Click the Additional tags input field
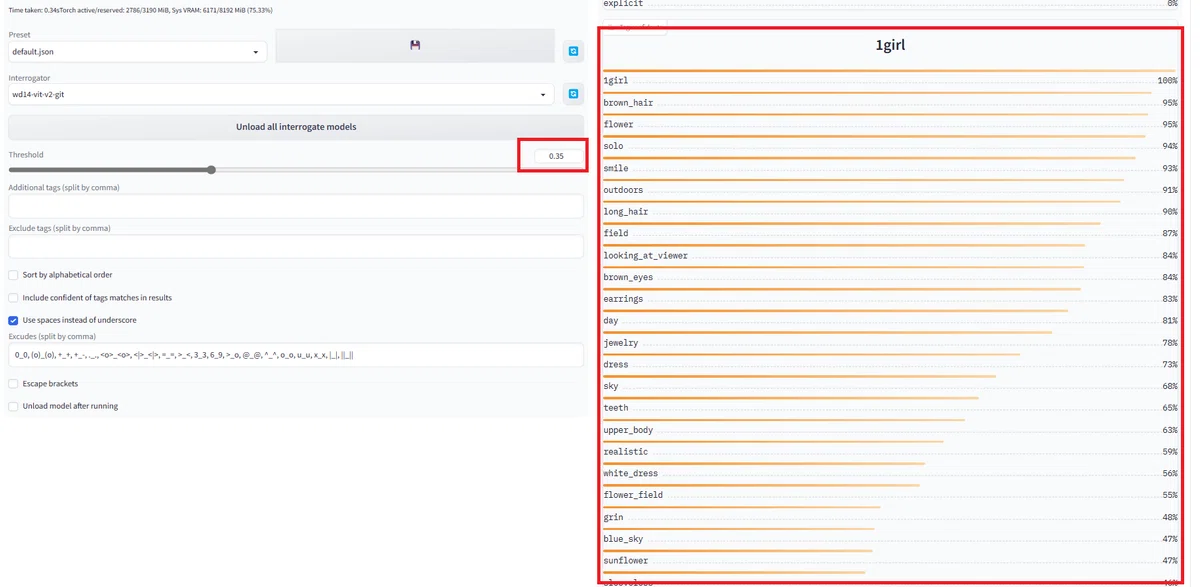The width and height of the screenshot is (1200, 587). tap(296, 206)
